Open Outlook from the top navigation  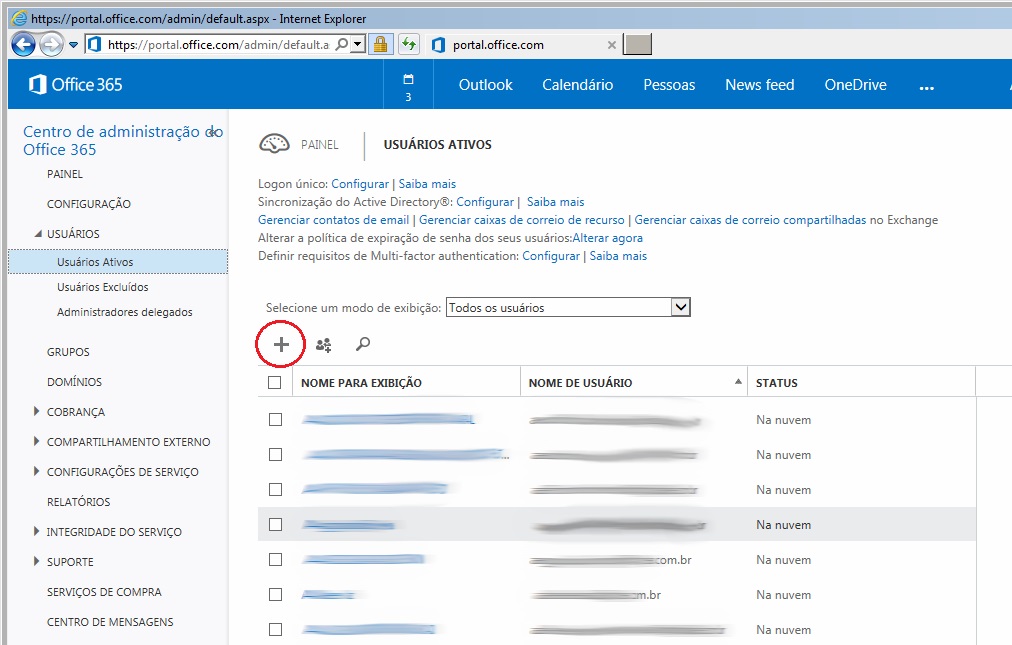[x=485, y=85]
